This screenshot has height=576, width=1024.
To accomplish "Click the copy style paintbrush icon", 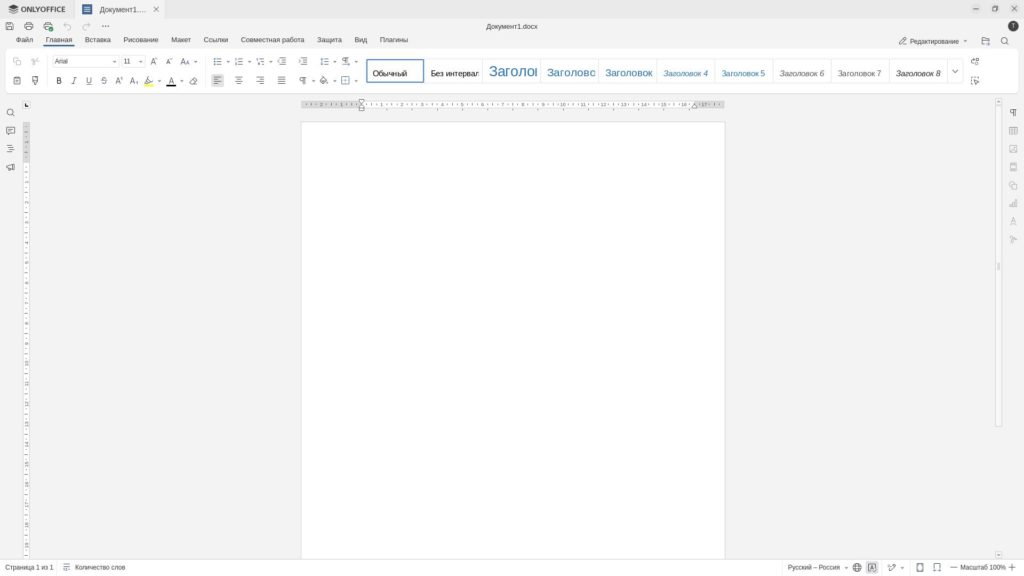I will tap(35, 81).
